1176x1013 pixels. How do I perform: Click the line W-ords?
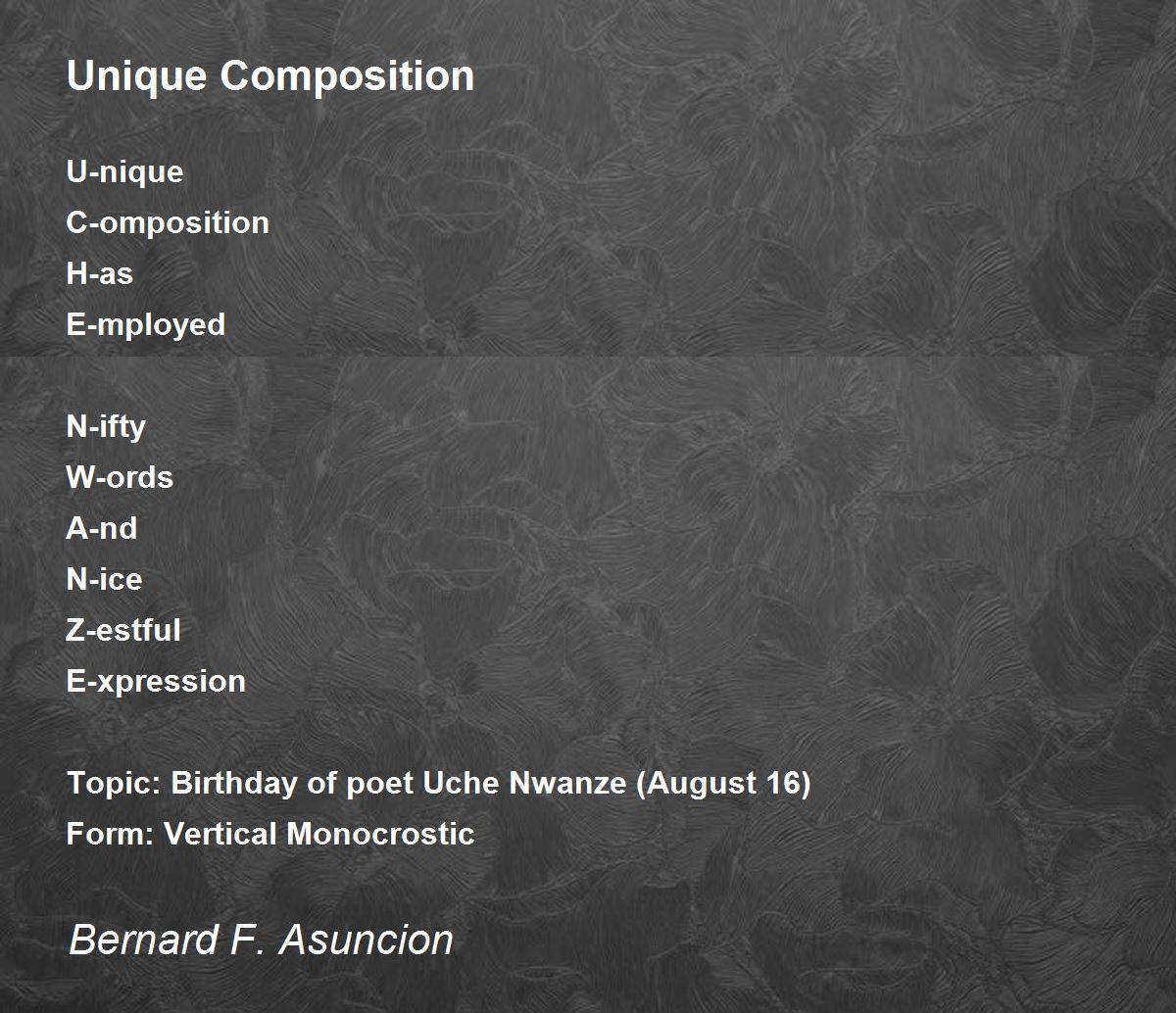[120, 478]
